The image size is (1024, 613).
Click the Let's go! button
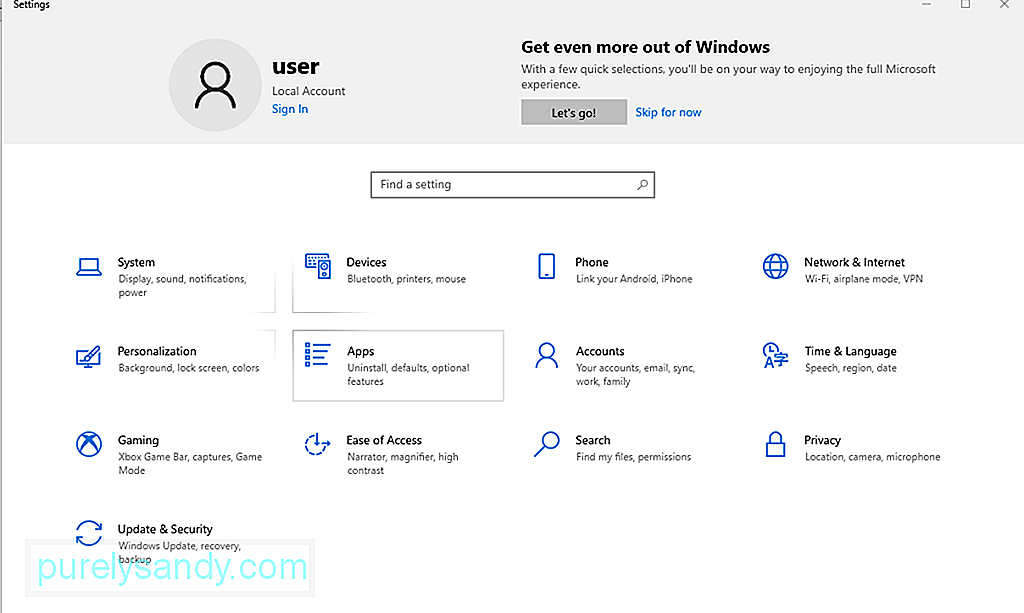coord(574,112)
